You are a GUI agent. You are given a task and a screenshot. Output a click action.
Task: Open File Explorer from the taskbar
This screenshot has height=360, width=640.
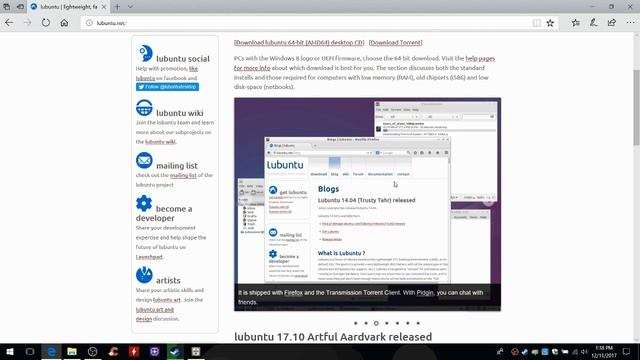[72, 351]
